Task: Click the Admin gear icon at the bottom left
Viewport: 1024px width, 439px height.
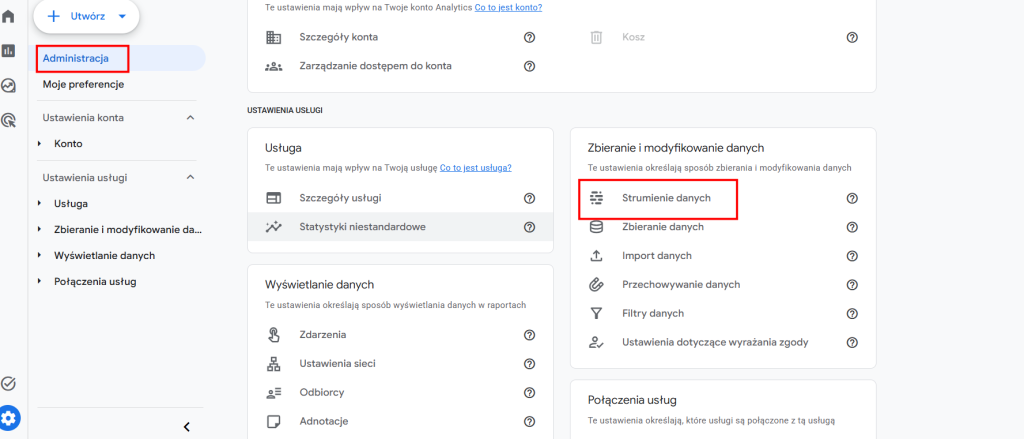Action: pos(9,417)
